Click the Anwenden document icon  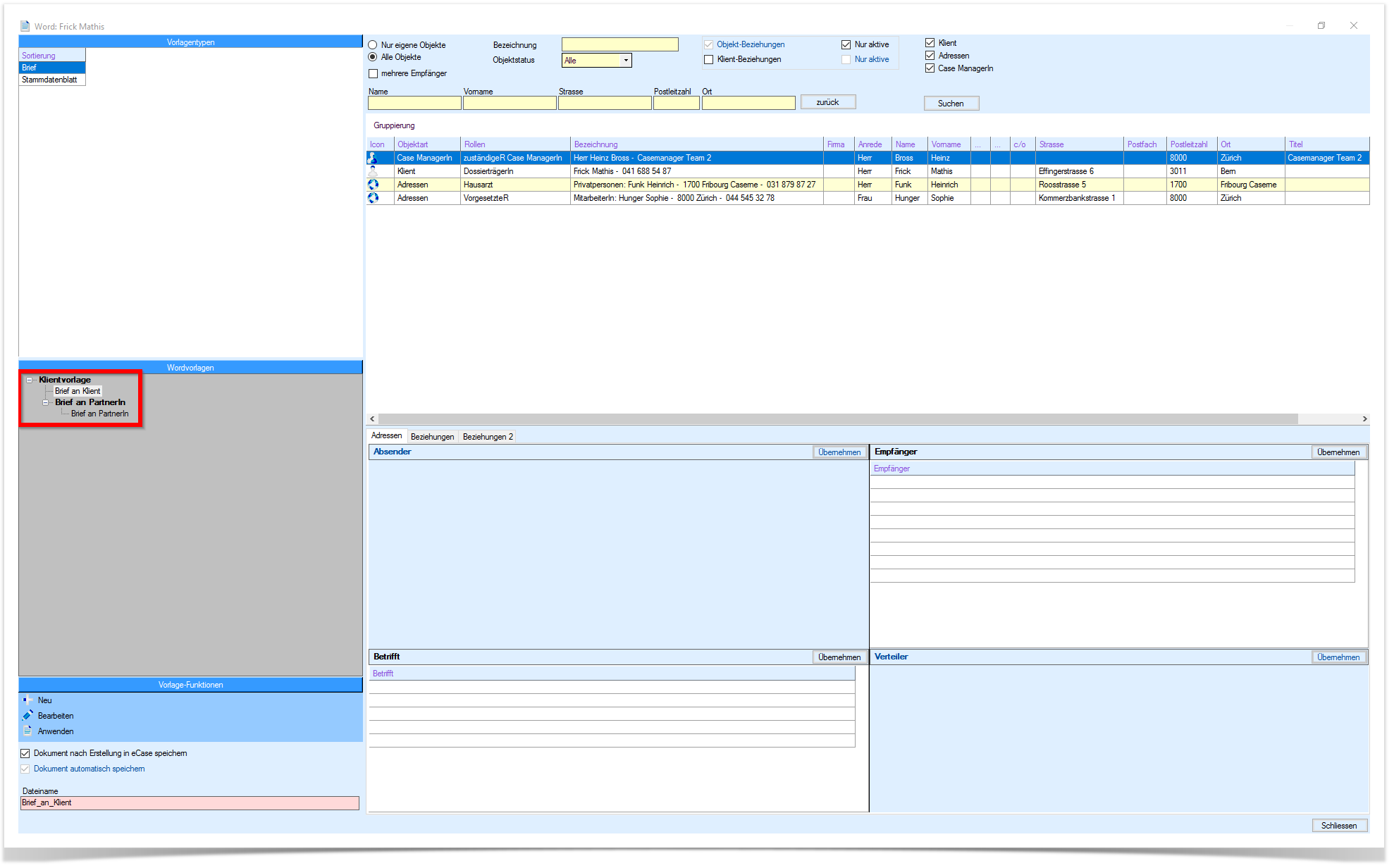(x=27, y=731)
